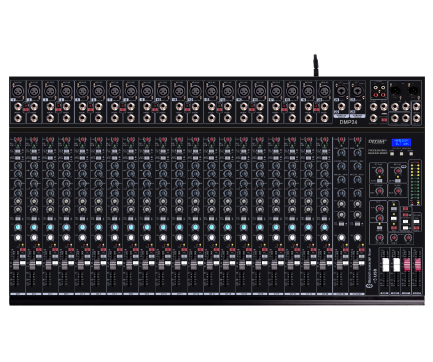Click the first combo input jack above DMP24 label
The image size is (433, 362).
341,91
